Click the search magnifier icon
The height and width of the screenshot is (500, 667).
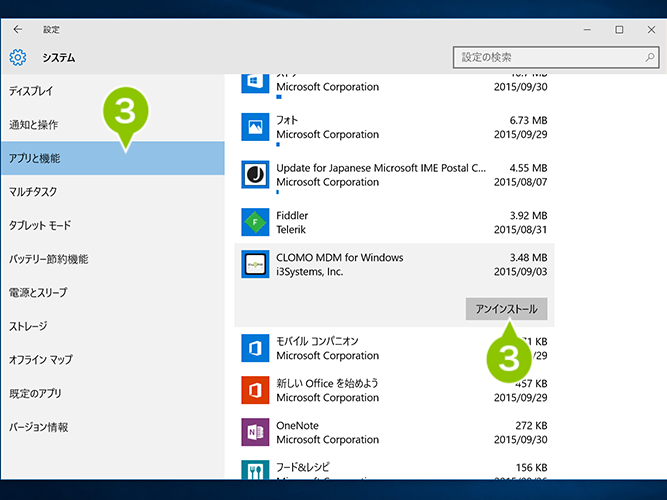point(650,57)
